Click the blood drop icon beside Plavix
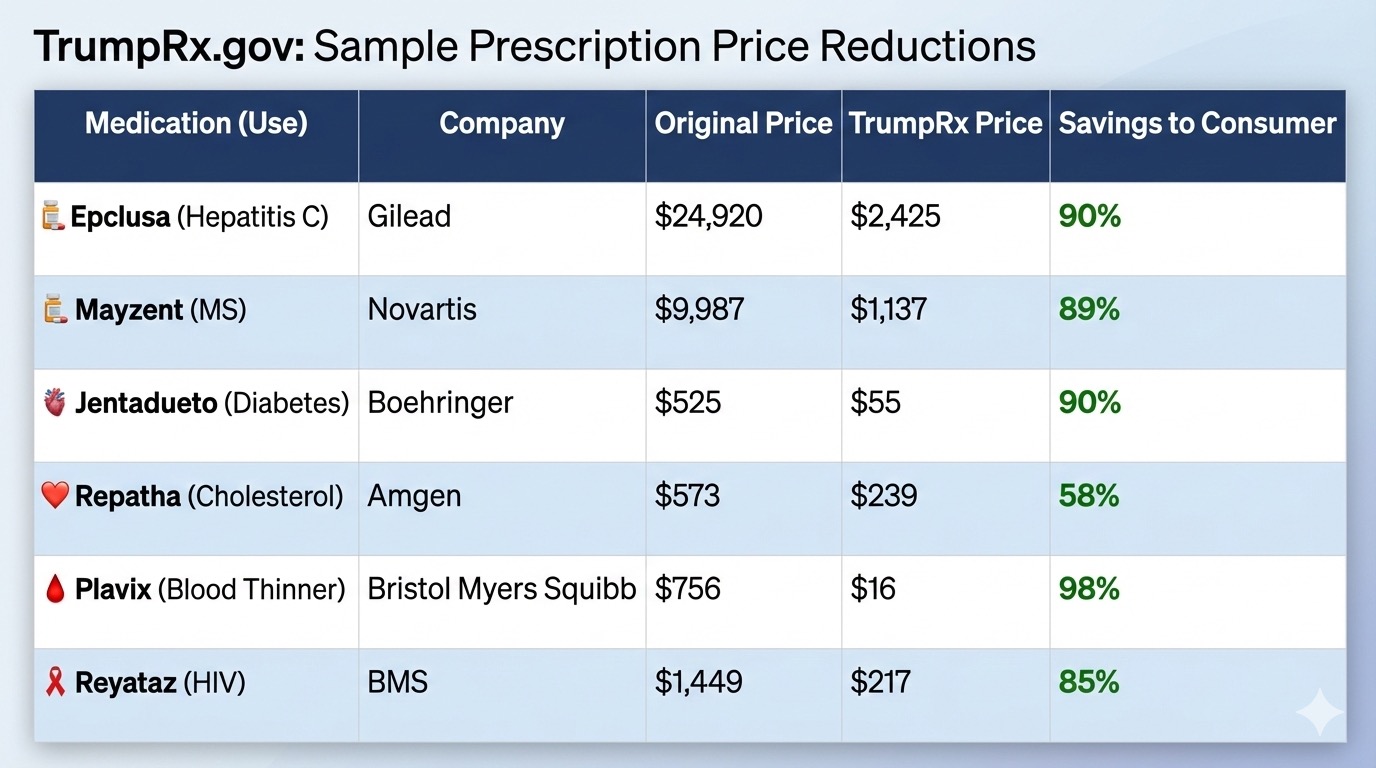Screen dimensions: 1376x768 [x=56, y=589]
